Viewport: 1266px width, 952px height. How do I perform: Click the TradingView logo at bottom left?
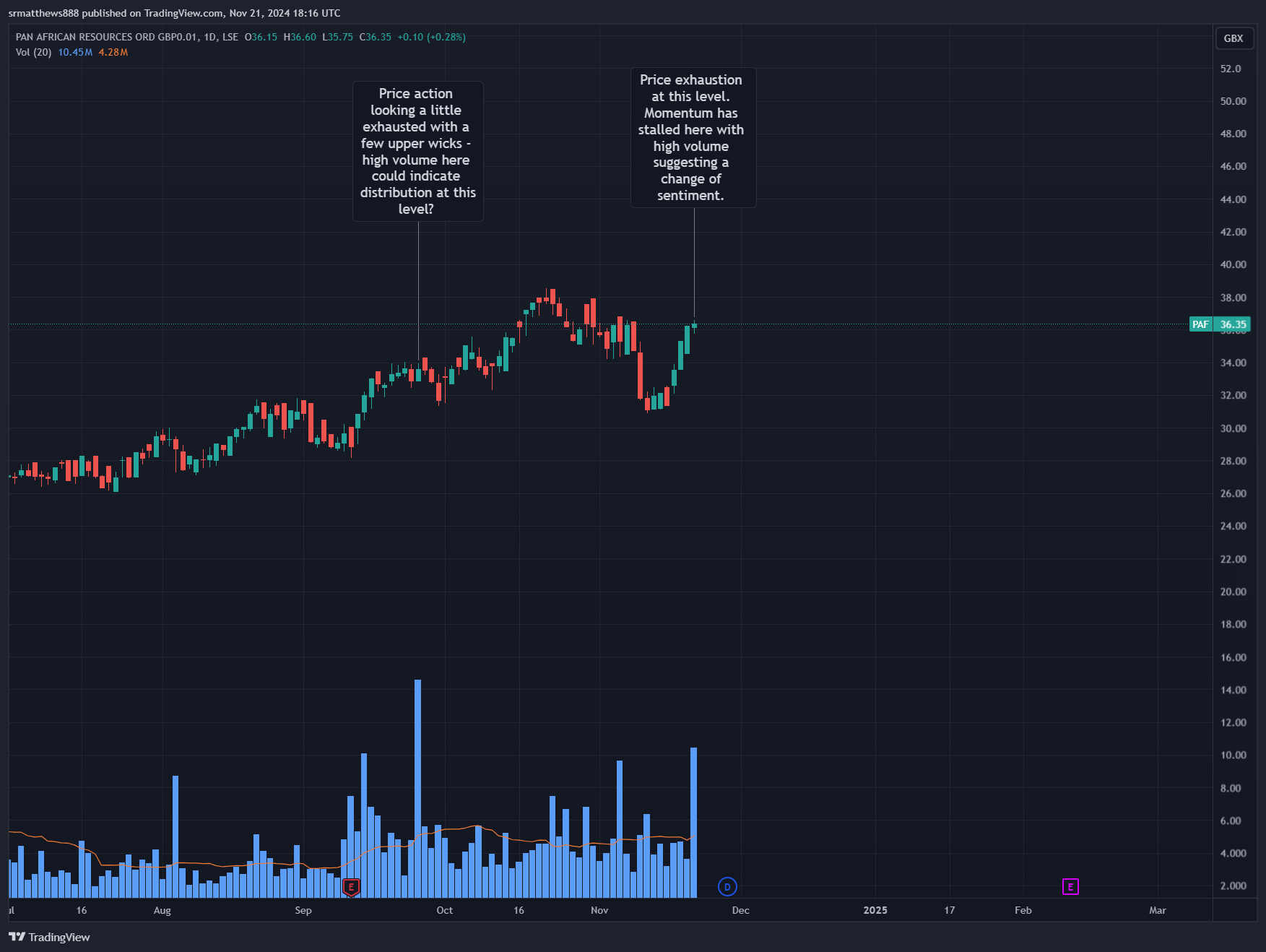pos(49,937)
